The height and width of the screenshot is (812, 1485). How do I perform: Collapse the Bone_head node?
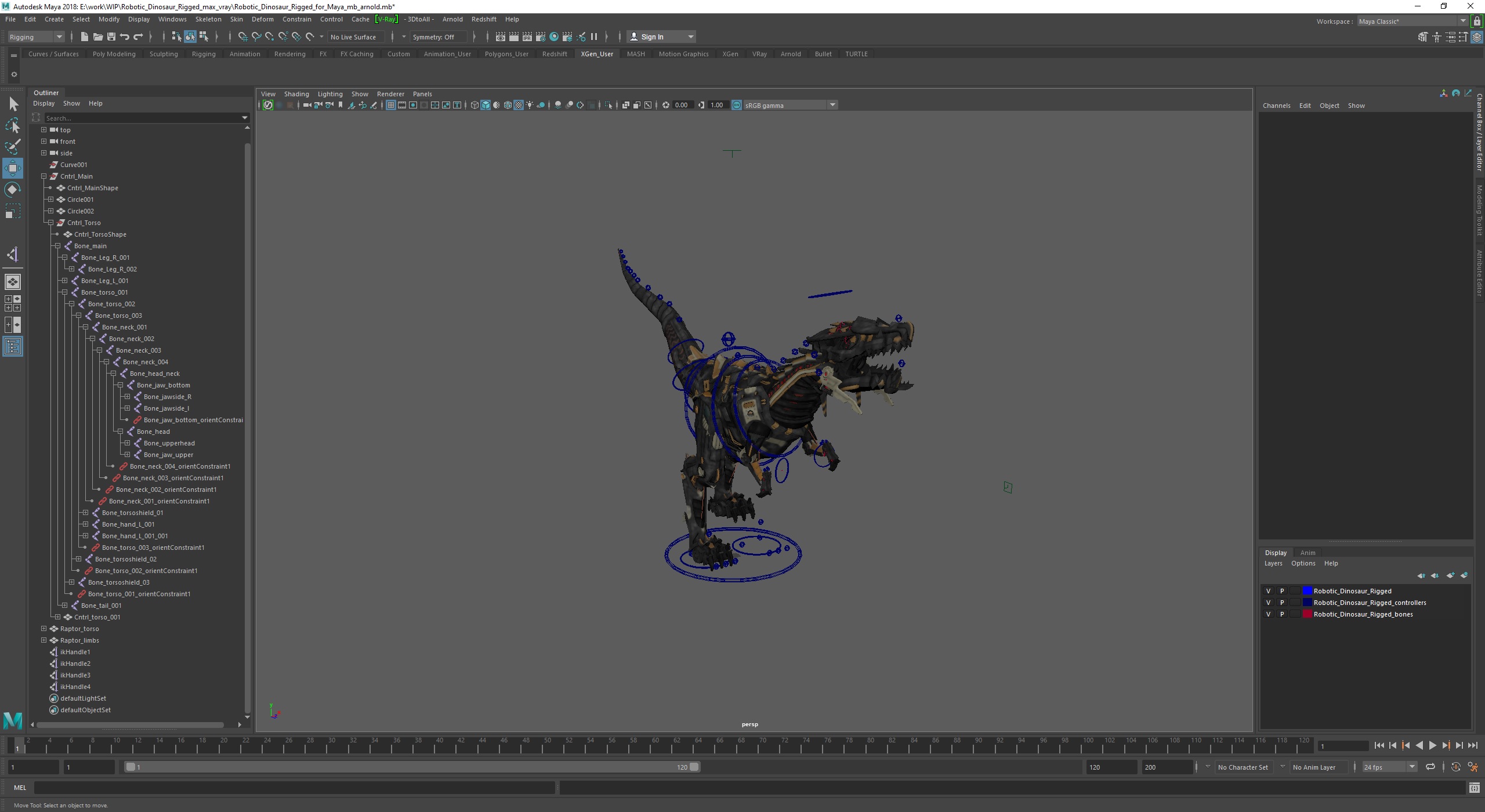(x=120, y=432)
